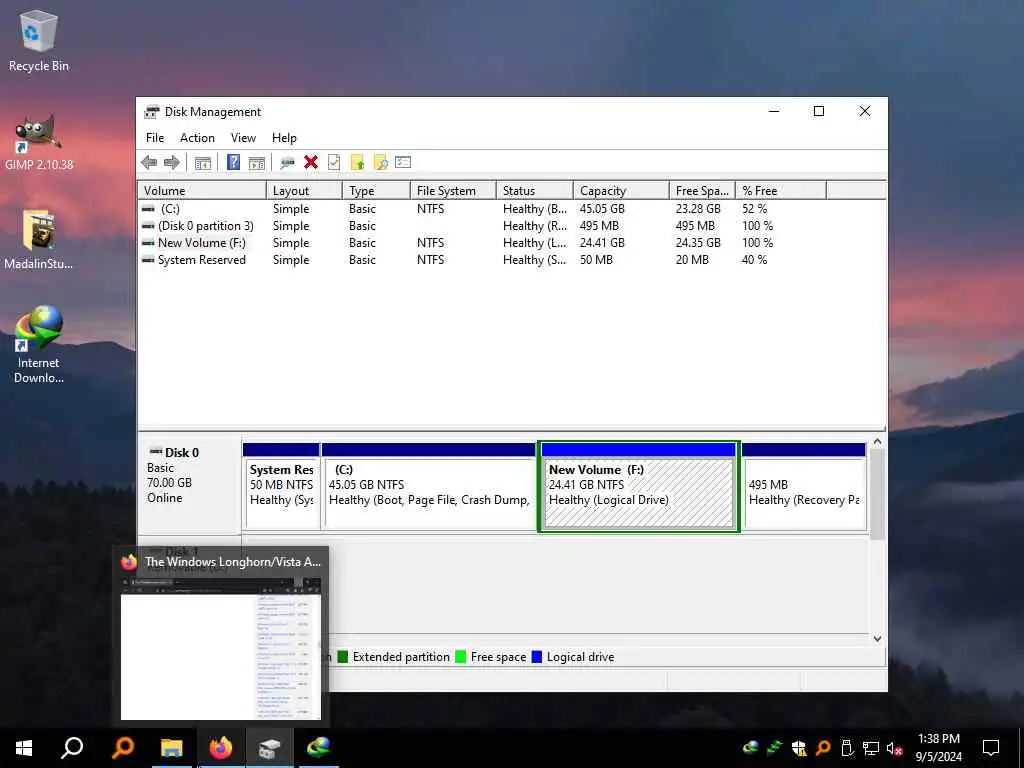Click the 45.05 GB capacity cell
Image resolution: width=1024 pixels, height=768 pixels.
tap(602, 209)
